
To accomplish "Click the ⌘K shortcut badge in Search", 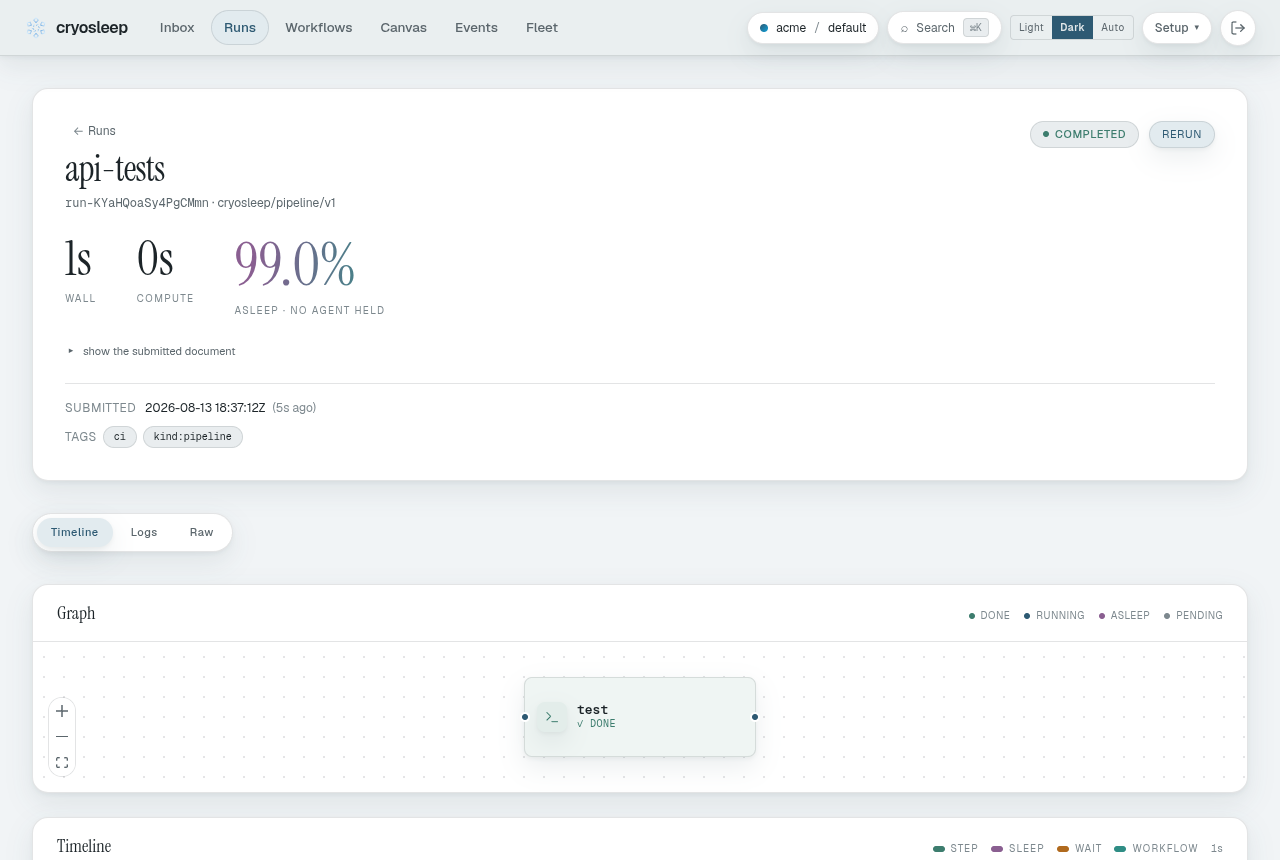I will [976, 28].
